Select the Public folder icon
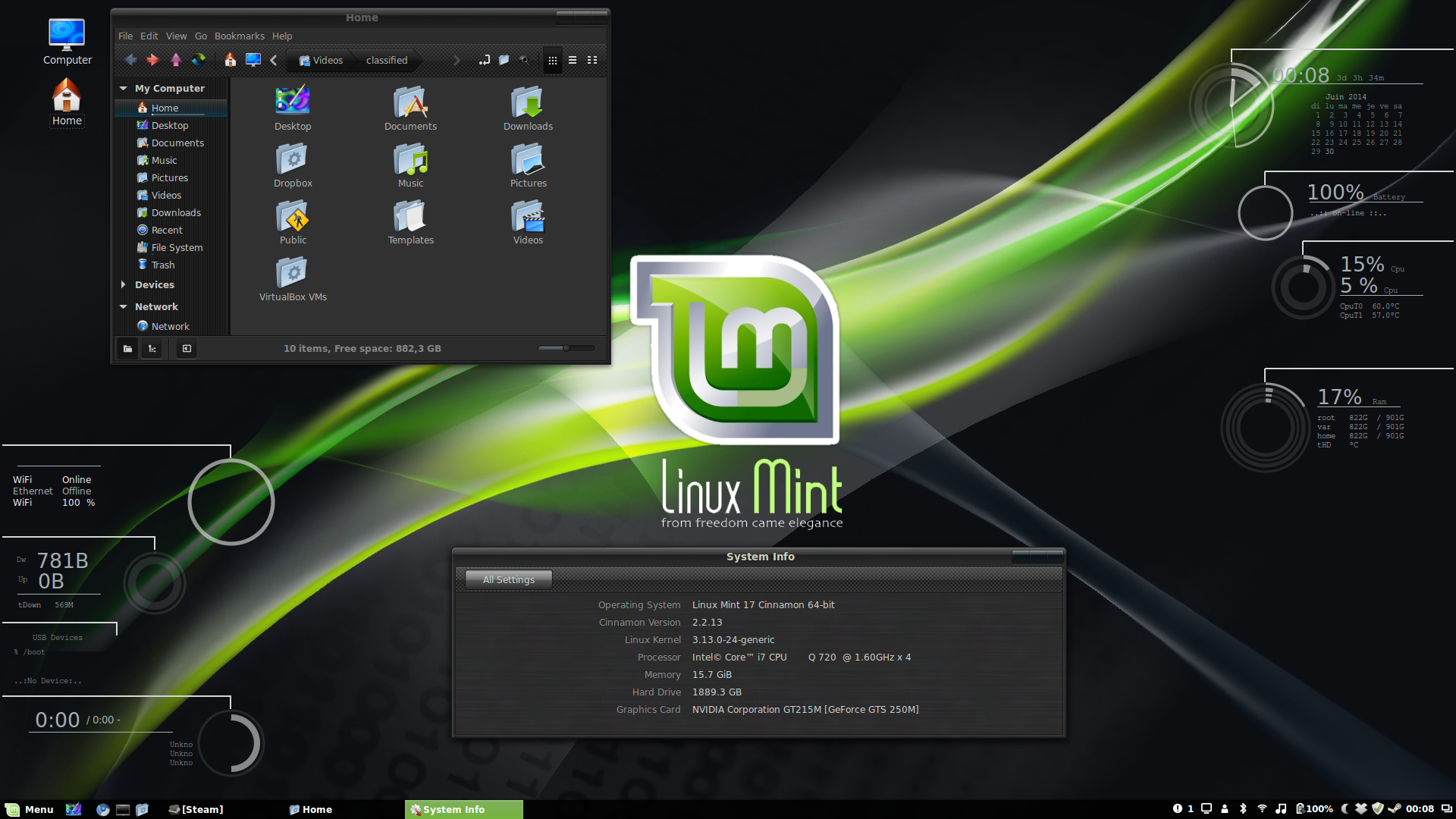1456x819 pixels. [x=293, y=223]
